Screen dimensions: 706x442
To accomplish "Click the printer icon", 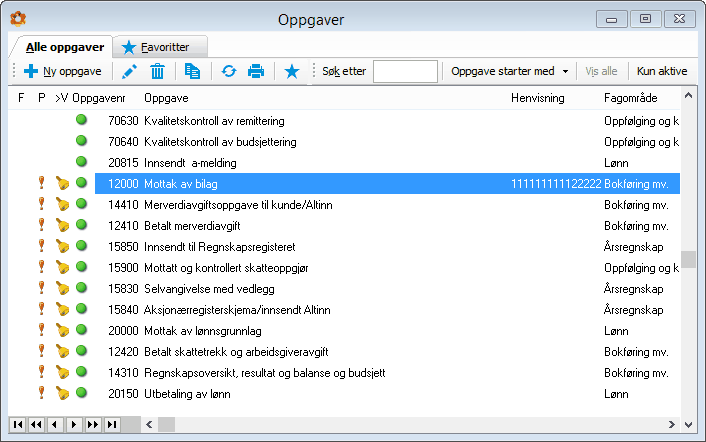I will (x=256, y=71).
